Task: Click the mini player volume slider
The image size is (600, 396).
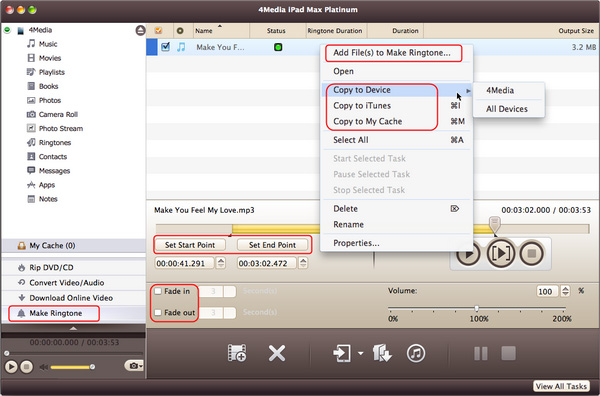Action: pos(72,367)
